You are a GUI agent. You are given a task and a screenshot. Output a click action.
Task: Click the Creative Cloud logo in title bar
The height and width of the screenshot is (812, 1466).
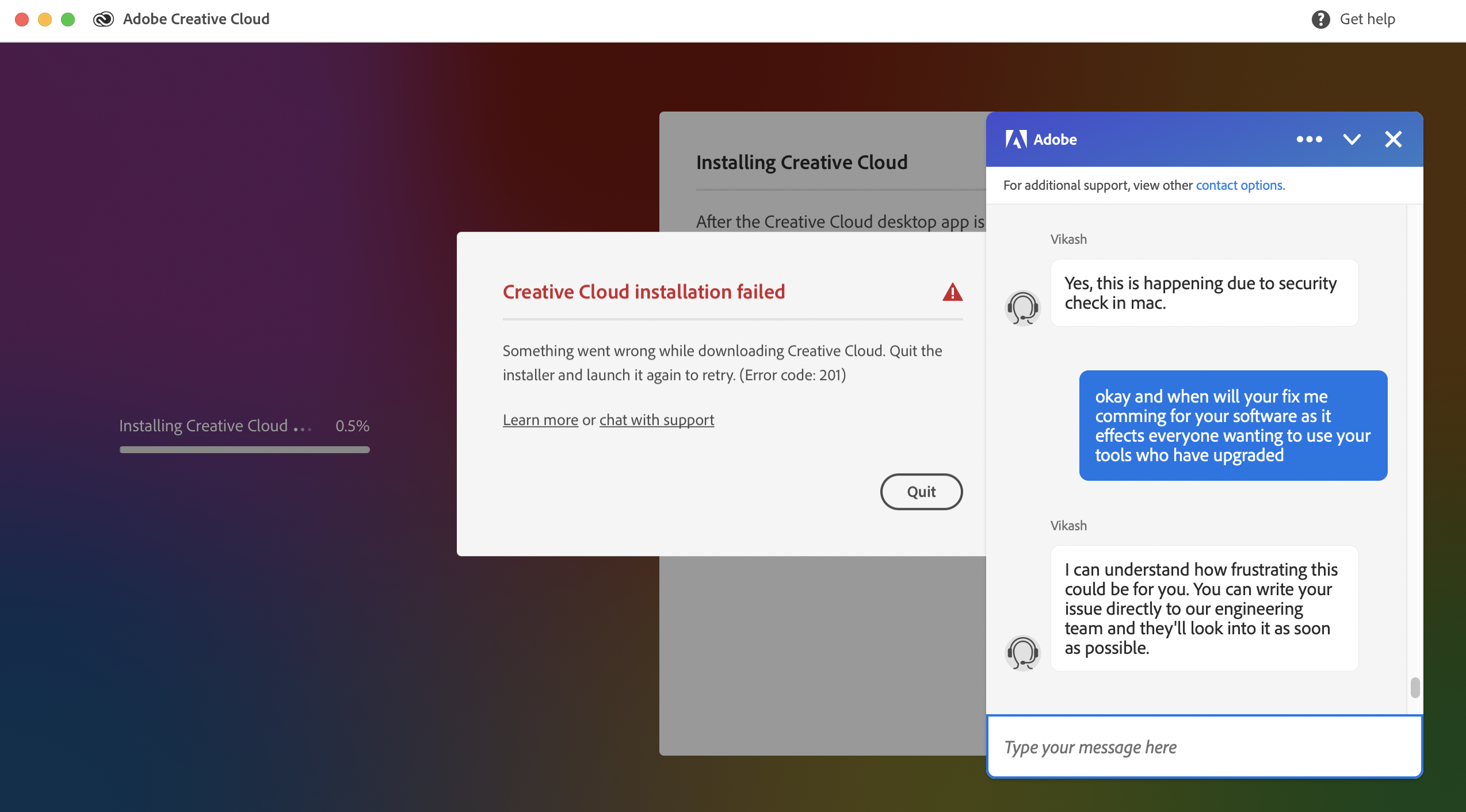pos(104,20)
